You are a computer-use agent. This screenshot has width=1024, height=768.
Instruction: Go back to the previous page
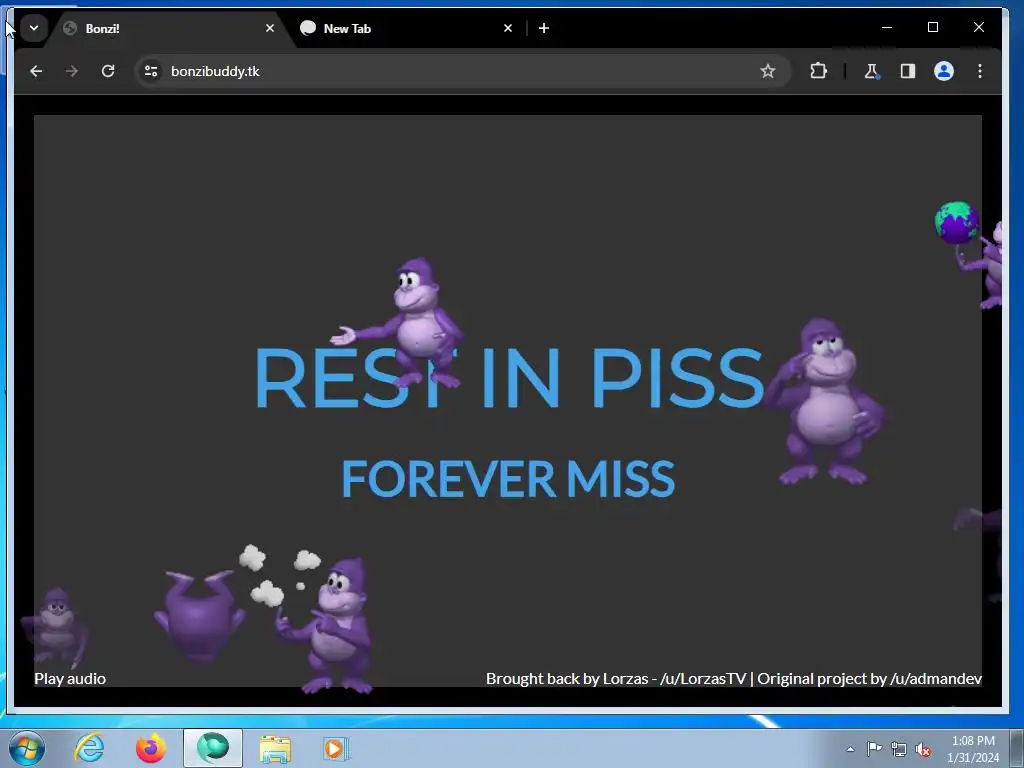point(36,71)
